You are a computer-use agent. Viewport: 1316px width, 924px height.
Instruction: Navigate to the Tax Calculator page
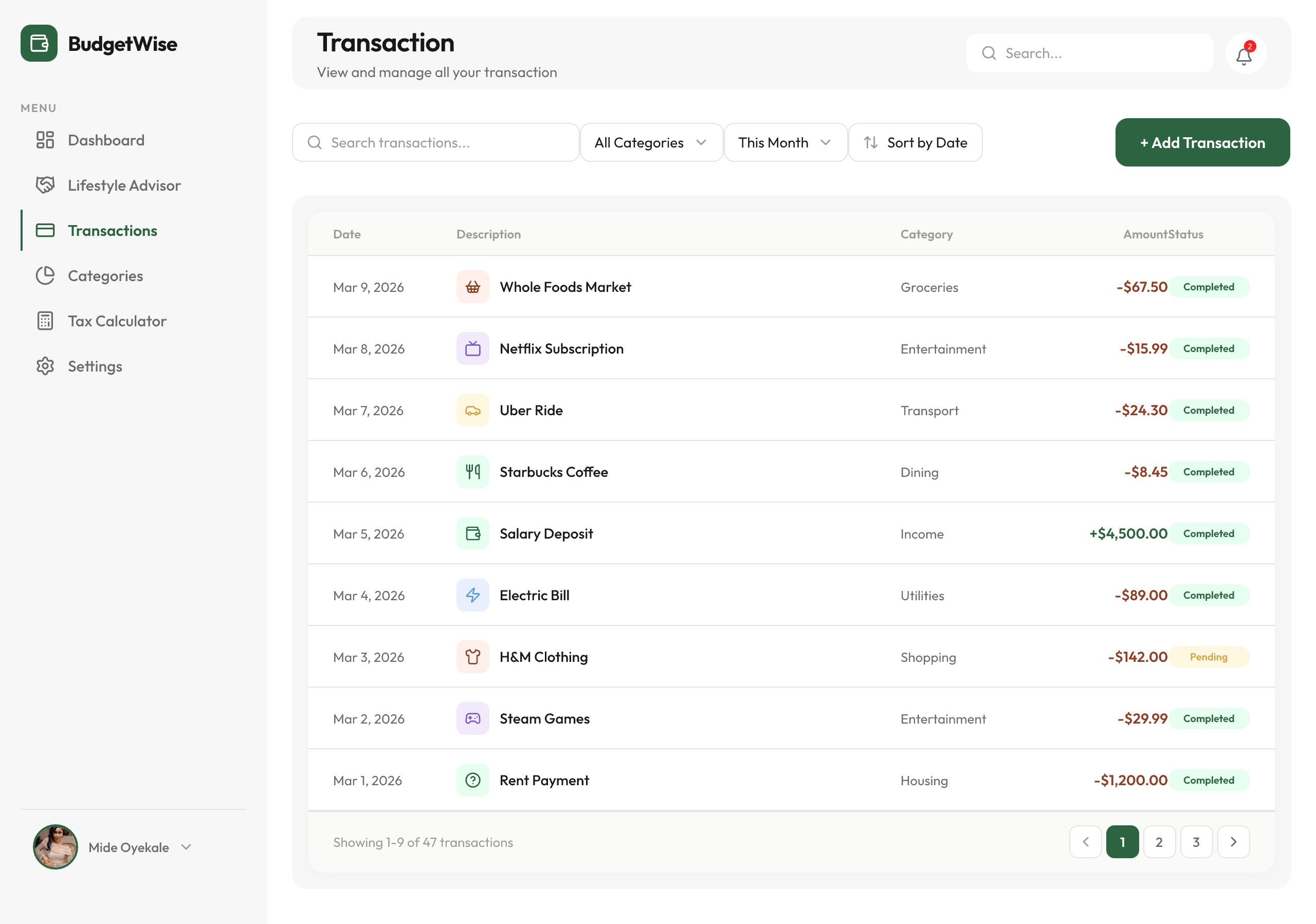click(x=117, y=321)
